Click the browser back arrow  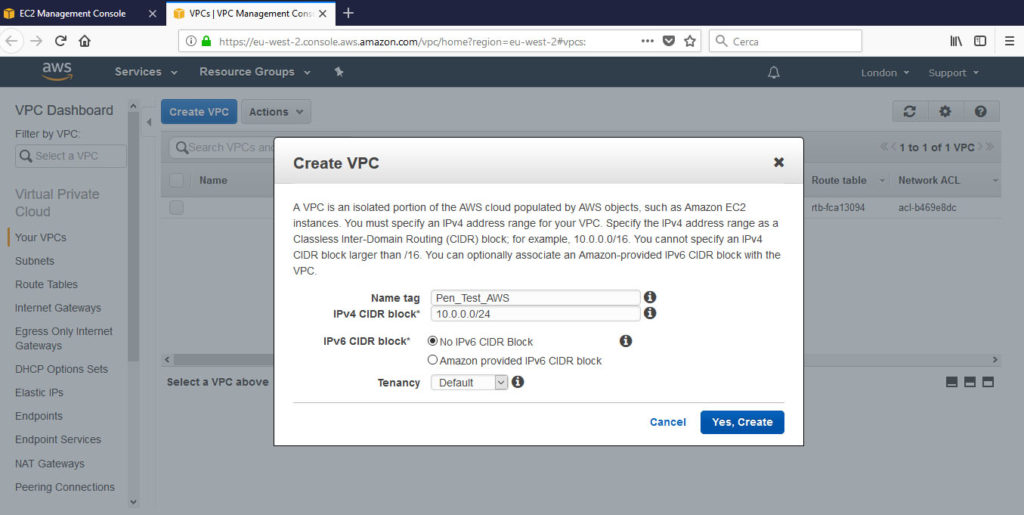[x=12, y=41]
